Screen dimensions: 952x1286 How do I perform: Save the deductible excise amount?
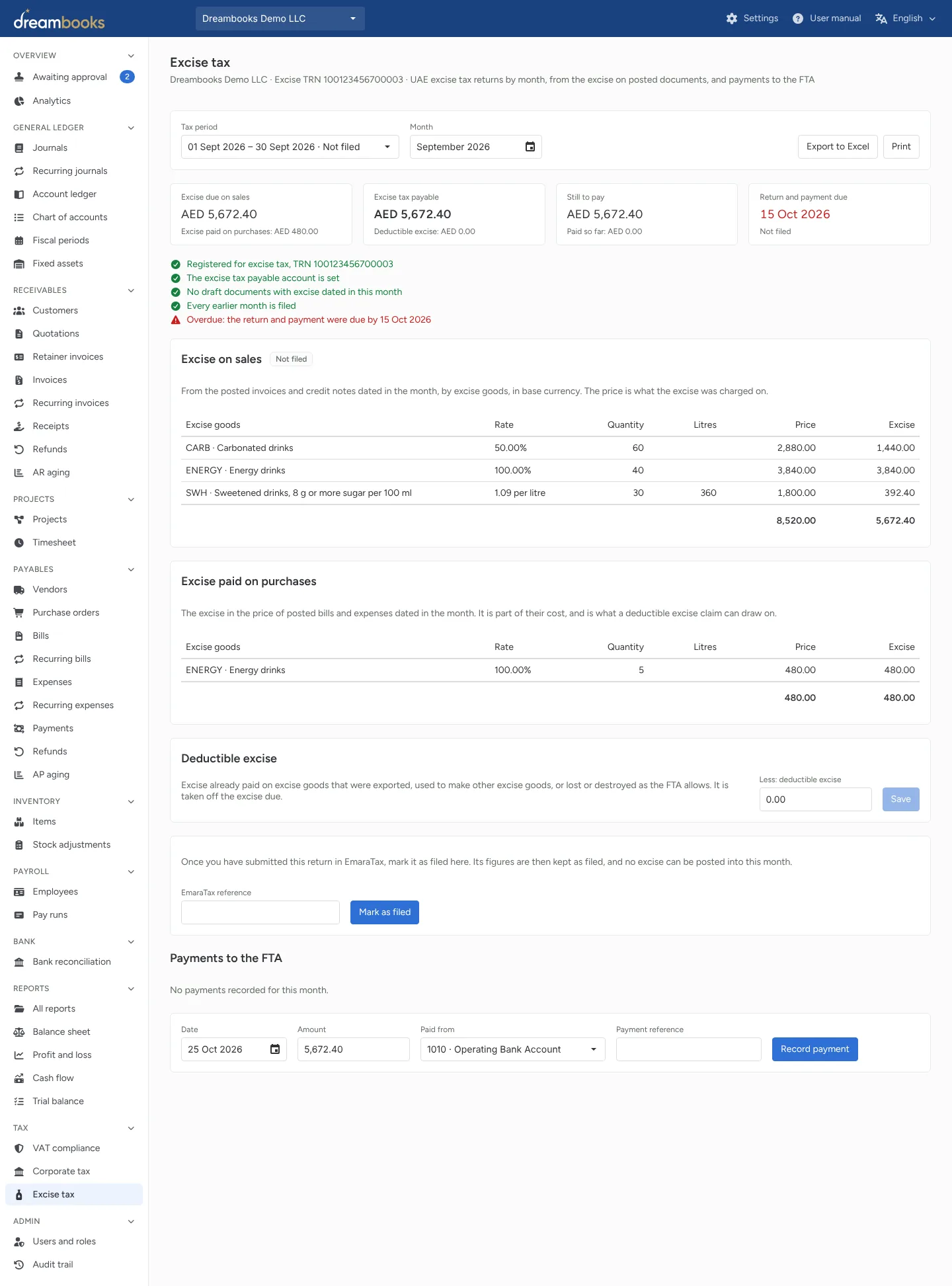coord(901,799)
